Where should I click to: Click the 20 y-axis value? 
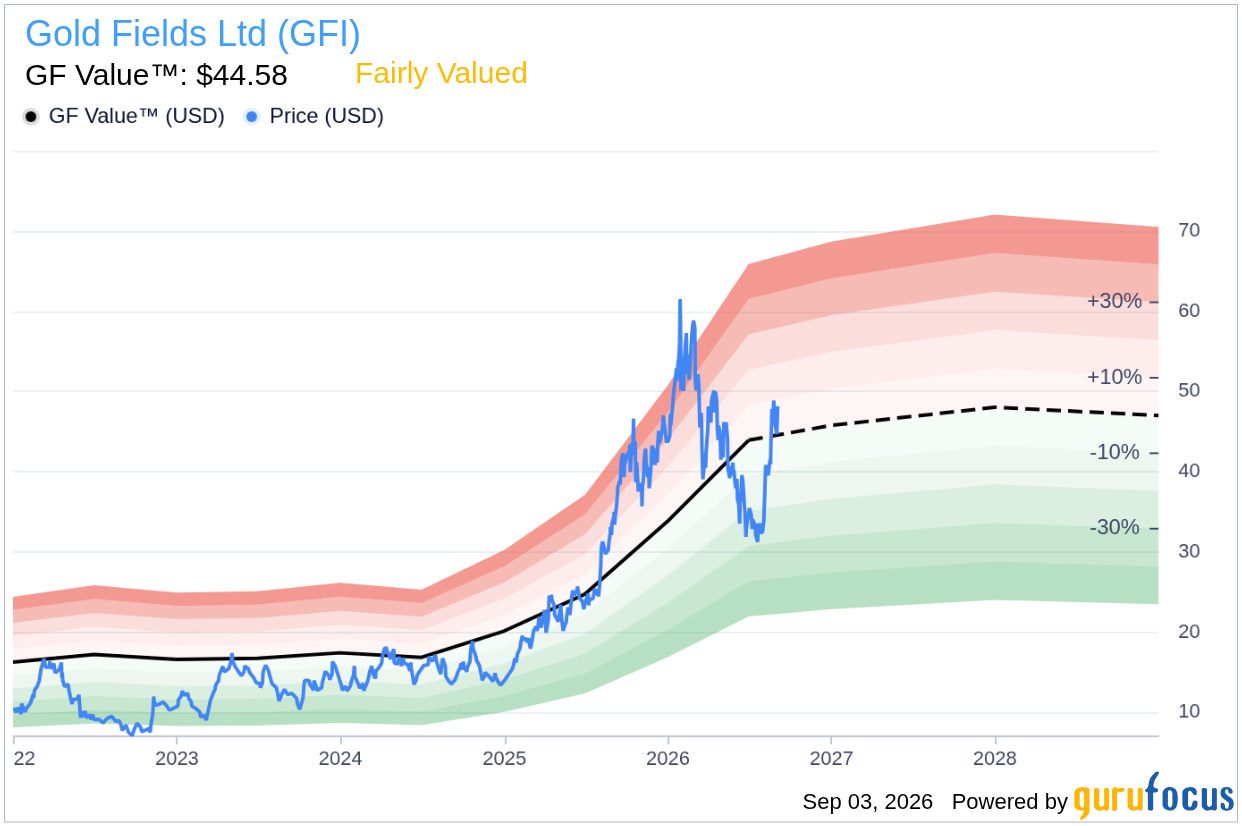click(x=1189, y=632)
